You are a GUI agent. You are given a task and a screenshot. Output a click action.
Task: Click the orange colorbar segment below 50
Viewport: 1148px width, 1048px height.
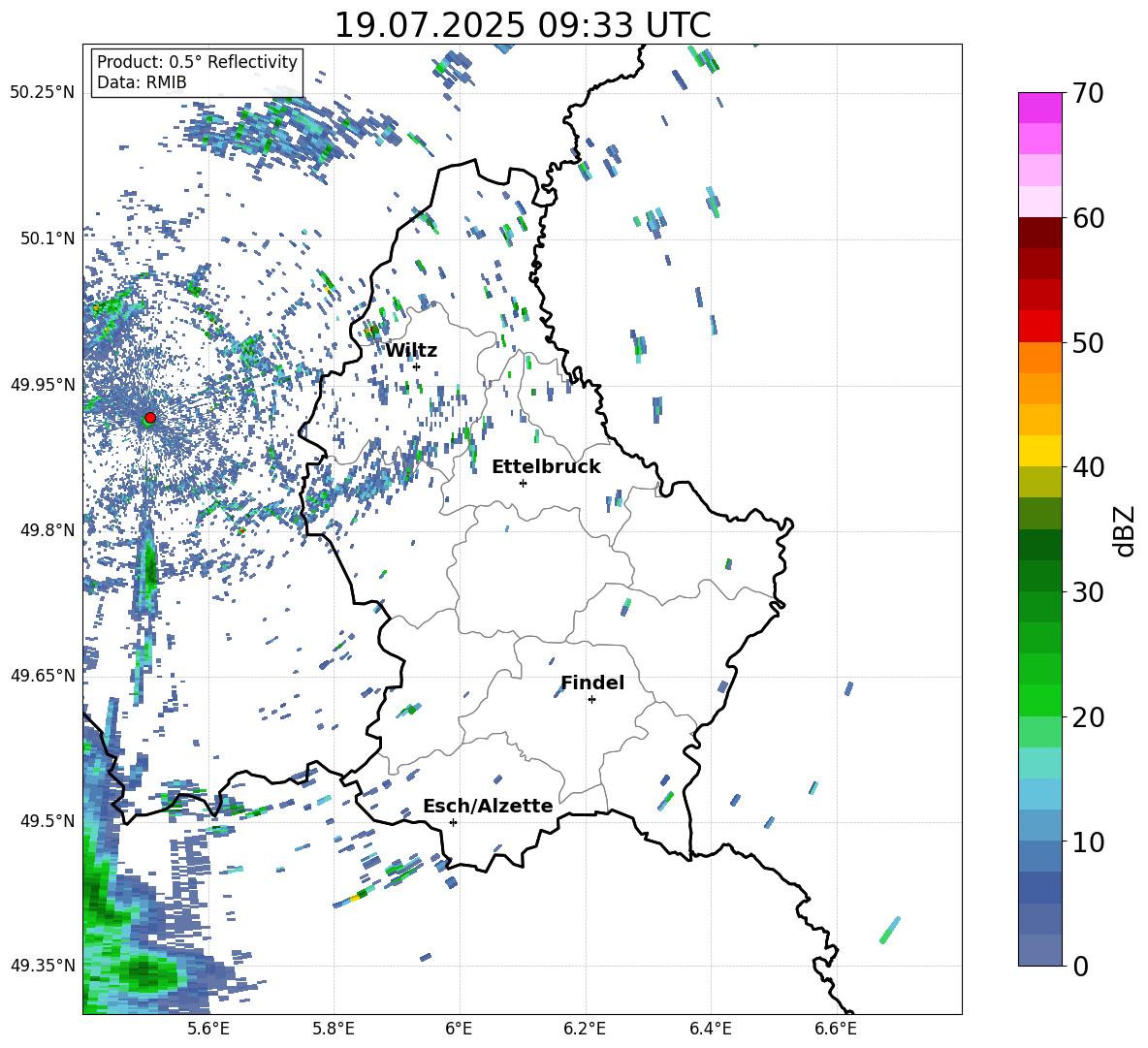pyautogui.click(x=1039, y=358)
